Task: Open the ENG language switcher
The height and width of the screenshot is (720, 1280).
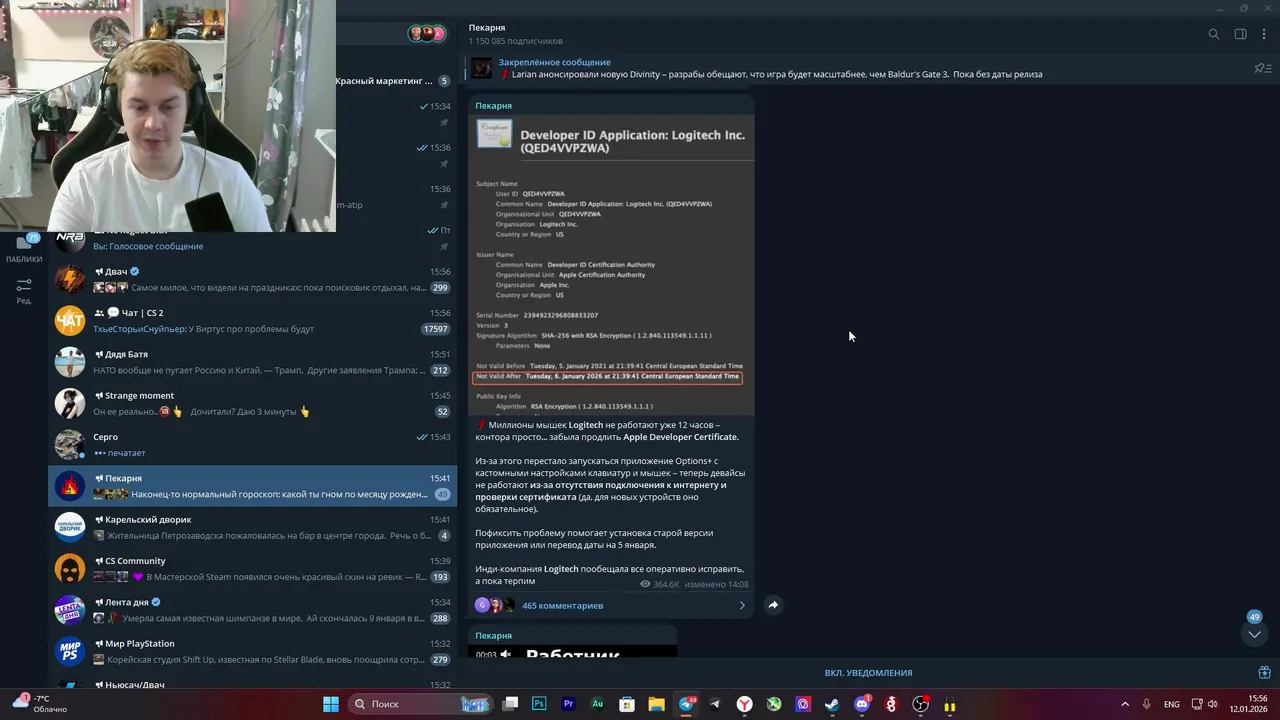Action: [x=1171, y=704]
